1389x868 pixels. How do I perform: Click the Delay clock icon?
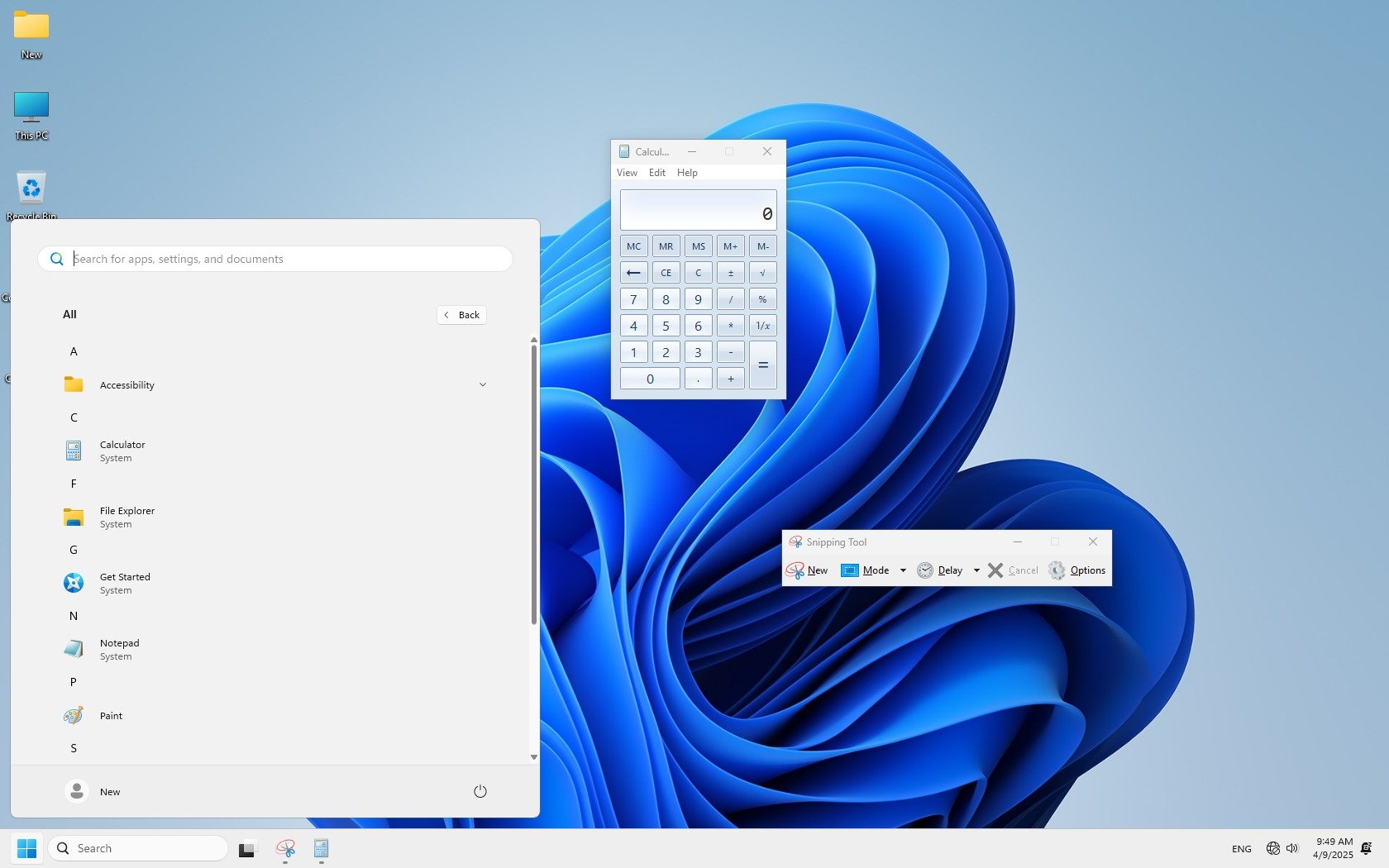[925, 570]
